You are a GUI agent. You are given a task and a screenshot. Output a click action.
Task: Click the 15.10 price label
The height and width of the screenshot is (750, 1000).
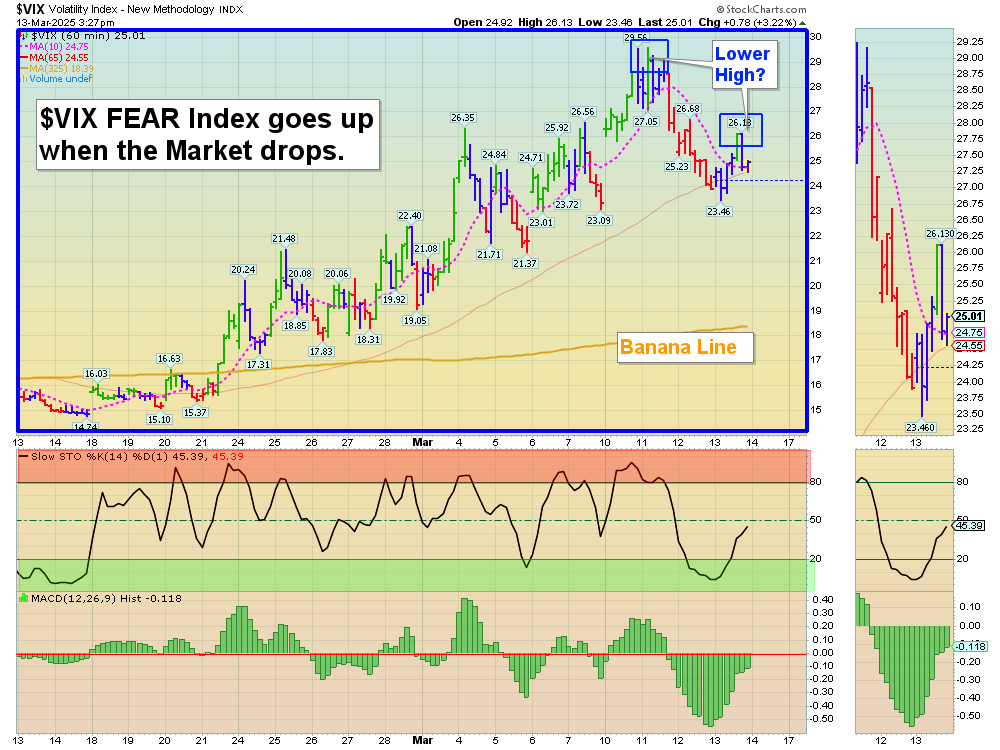point(159,420)
